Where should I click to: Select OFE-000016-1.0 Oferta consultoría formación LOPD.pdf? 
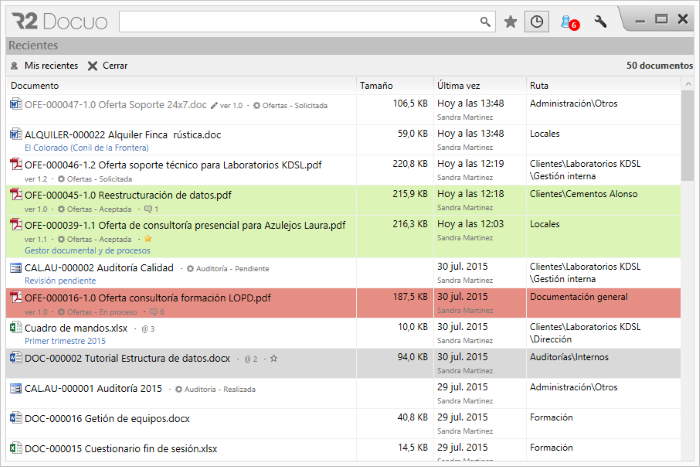click(148, 298)
